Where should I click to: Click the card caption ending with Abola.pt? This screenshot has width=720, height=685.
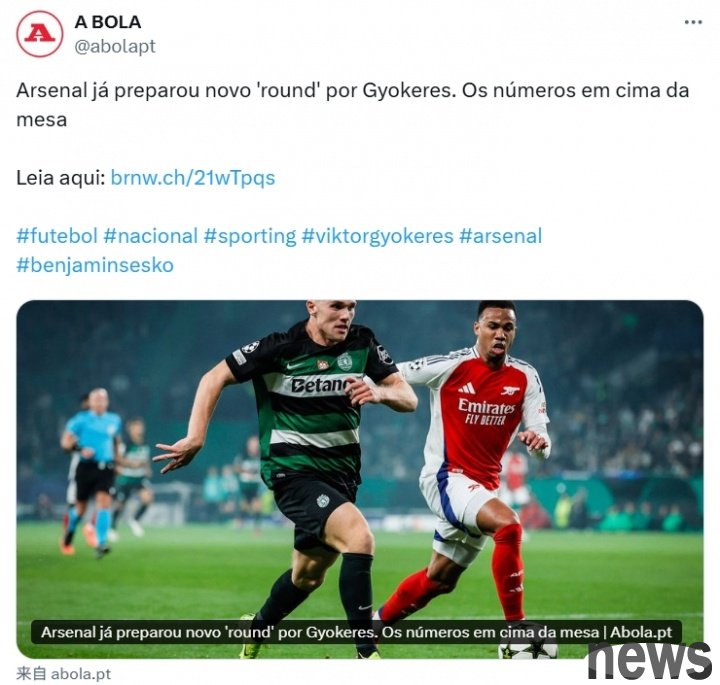click(356, 632)
